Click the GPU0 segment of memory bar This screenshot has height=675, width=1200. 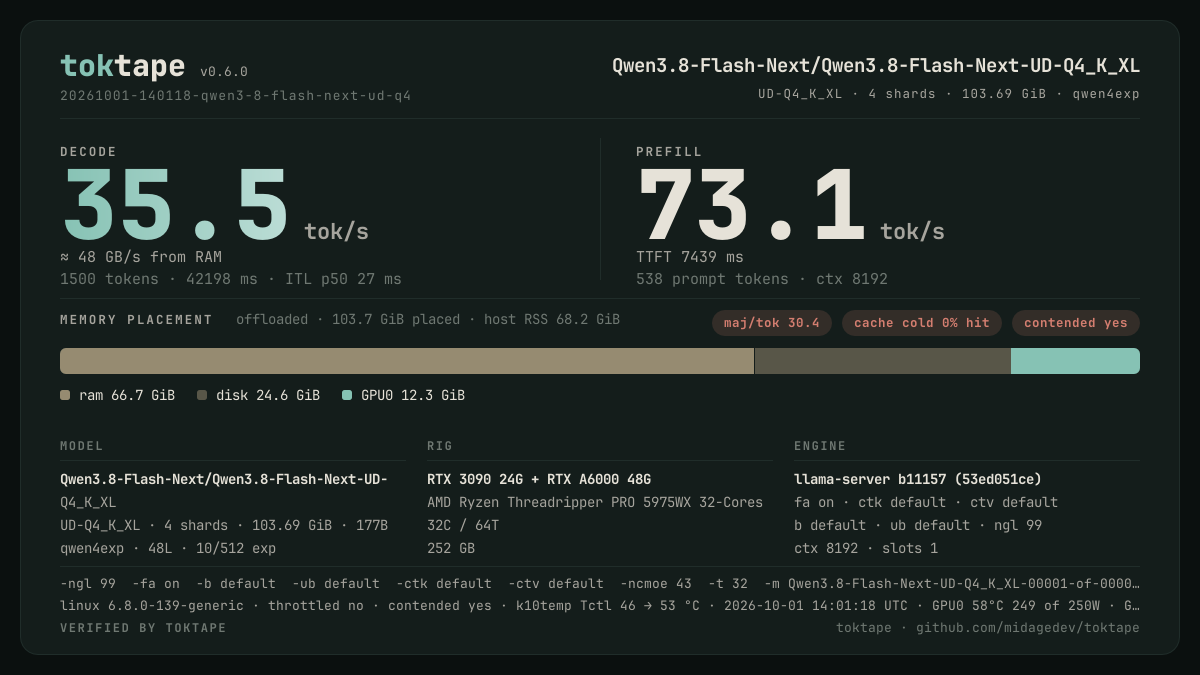click(1075, 361)
